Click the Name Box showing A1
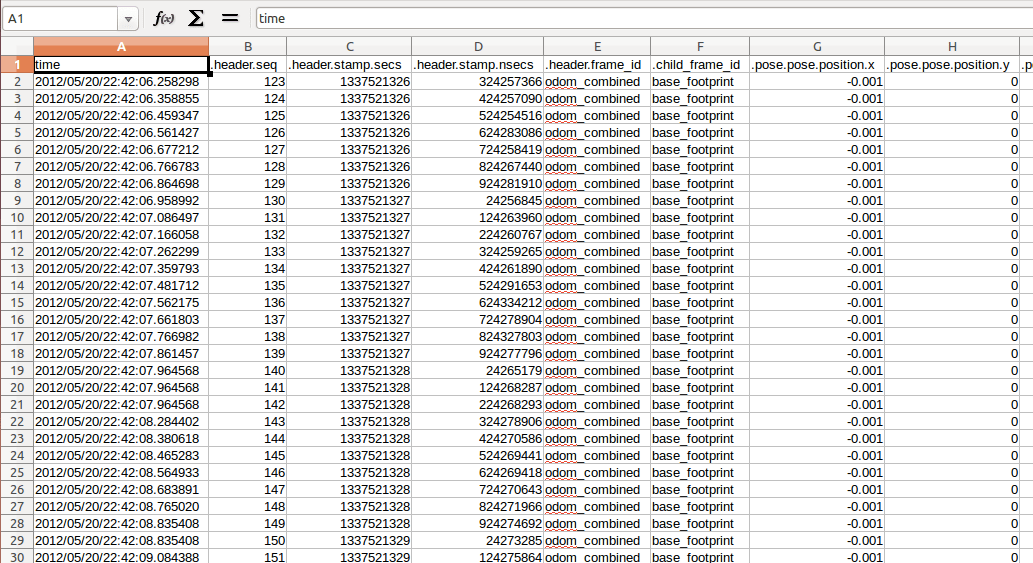 61,19
